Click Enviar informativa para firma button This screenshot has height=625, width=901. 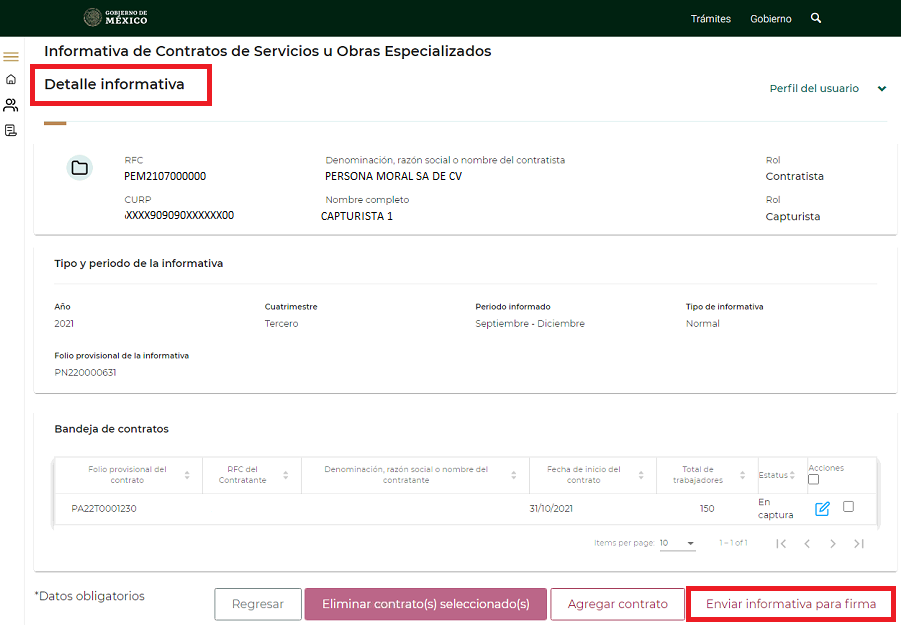point(791,604)
